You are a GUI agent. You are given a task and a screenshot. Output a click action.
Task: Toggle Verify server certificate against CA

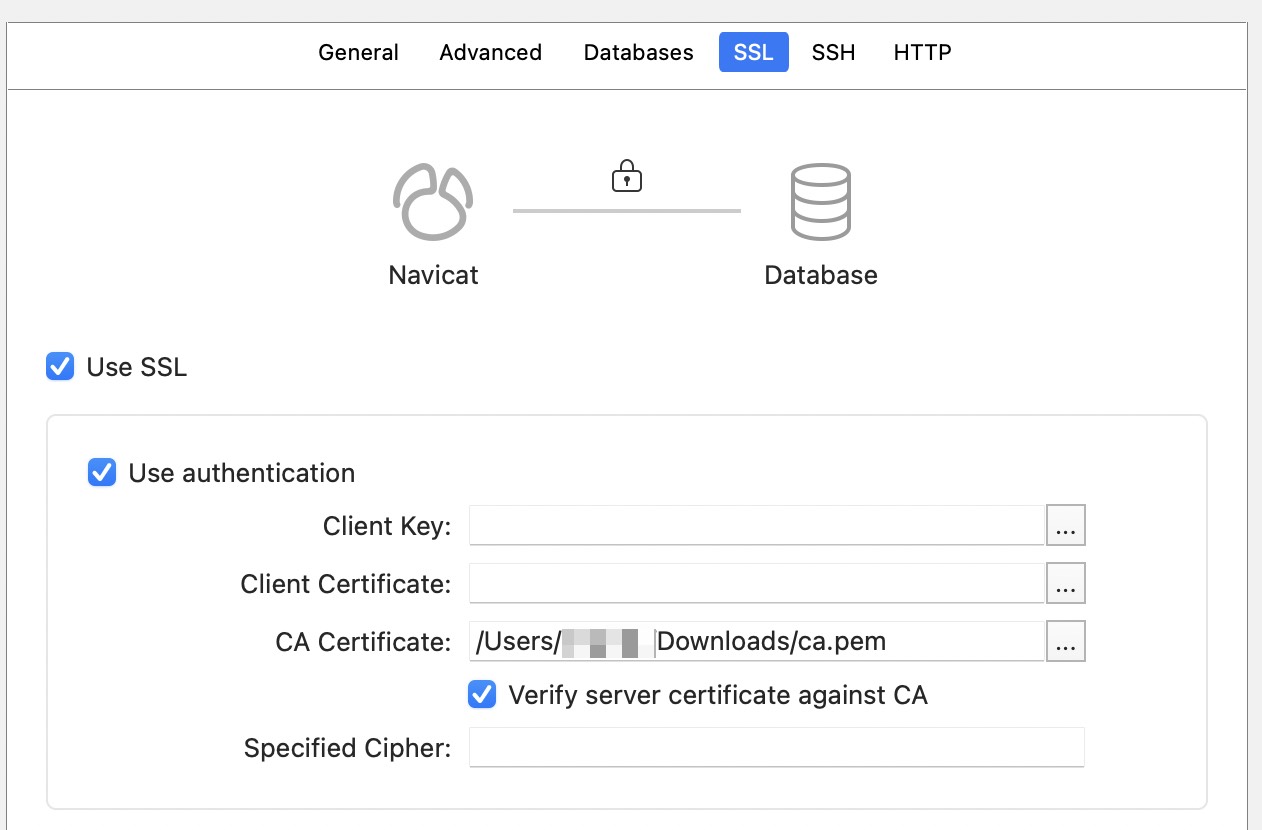(x=482, y=694)
